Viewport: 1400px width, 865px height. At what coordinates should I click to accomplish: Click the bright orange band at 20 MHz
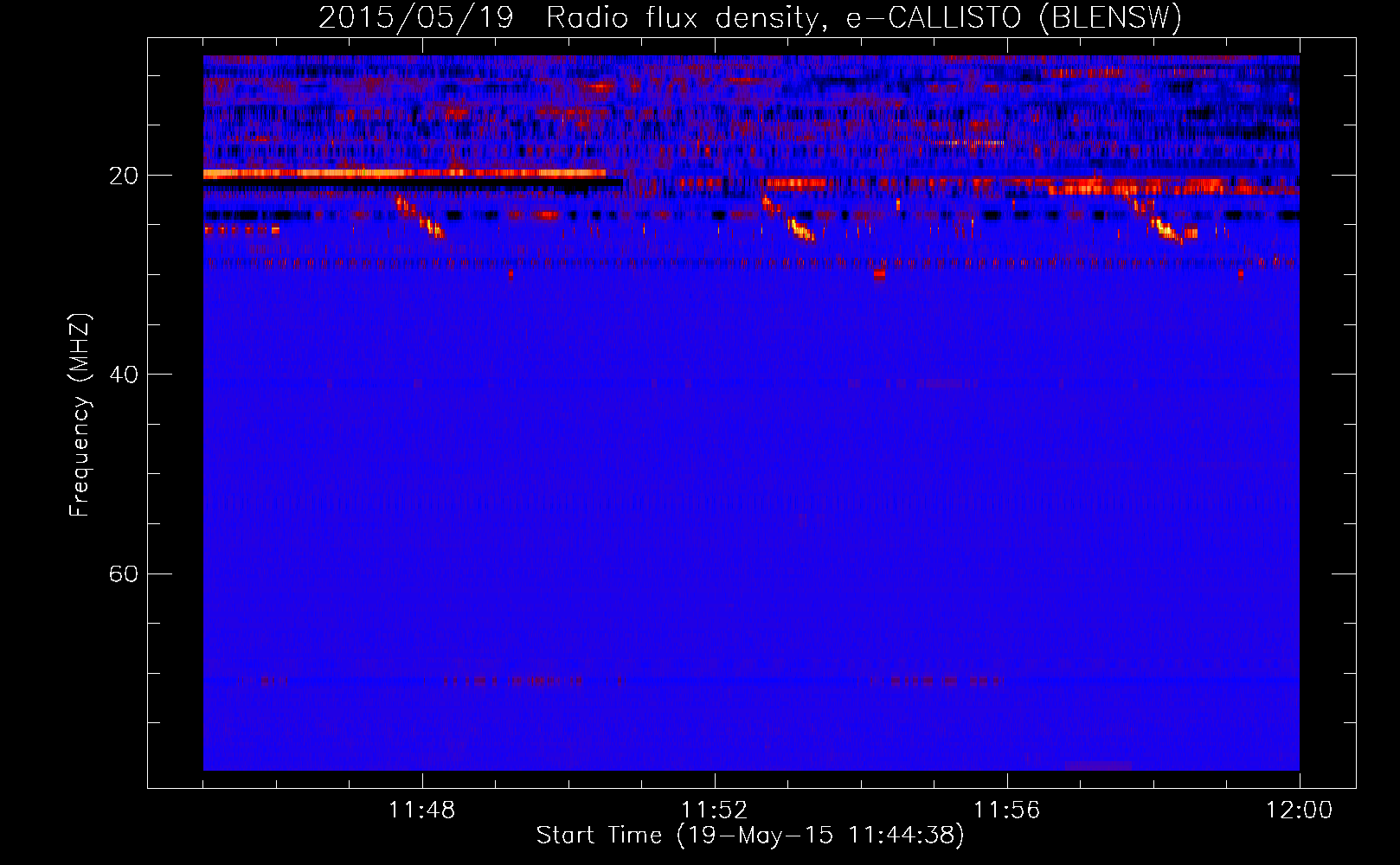404,174
